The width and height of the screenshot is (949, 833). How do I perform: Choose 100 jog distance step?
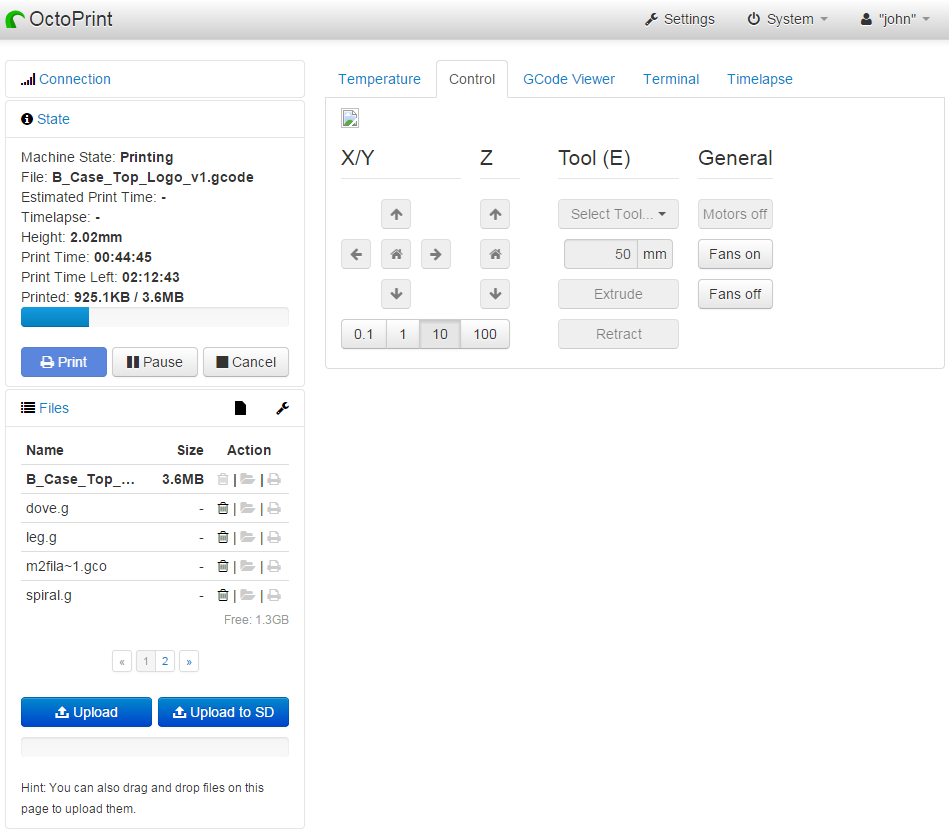point(485,334)
